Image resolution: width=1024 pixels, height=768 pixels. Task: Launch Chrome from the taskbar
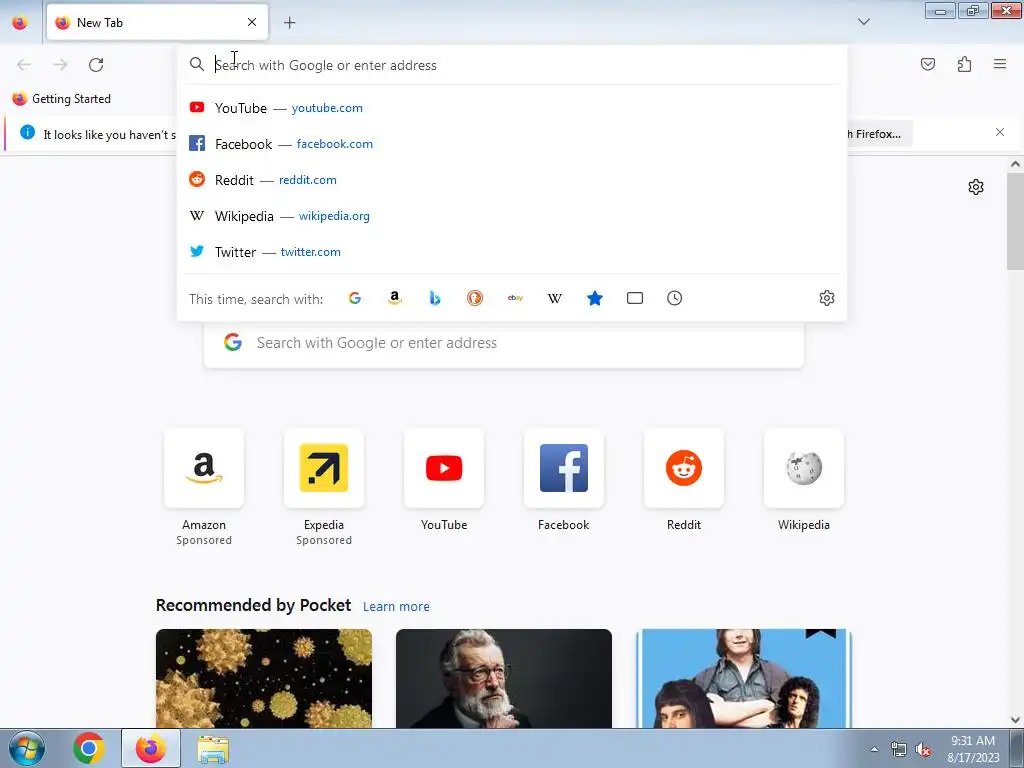[89, 748]
